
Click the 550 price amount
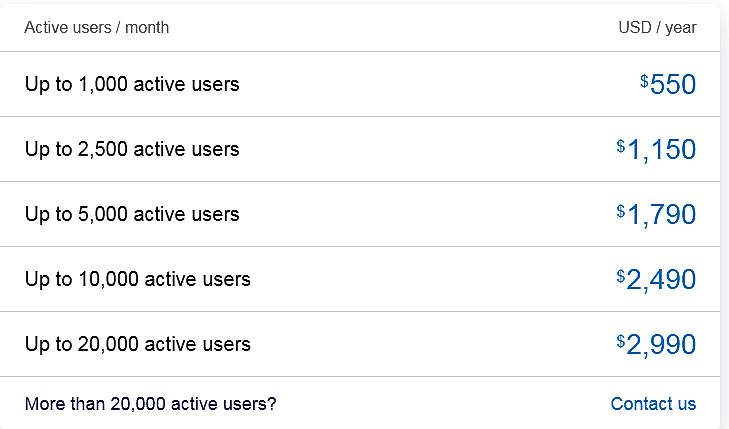click(x=673, y=85)
